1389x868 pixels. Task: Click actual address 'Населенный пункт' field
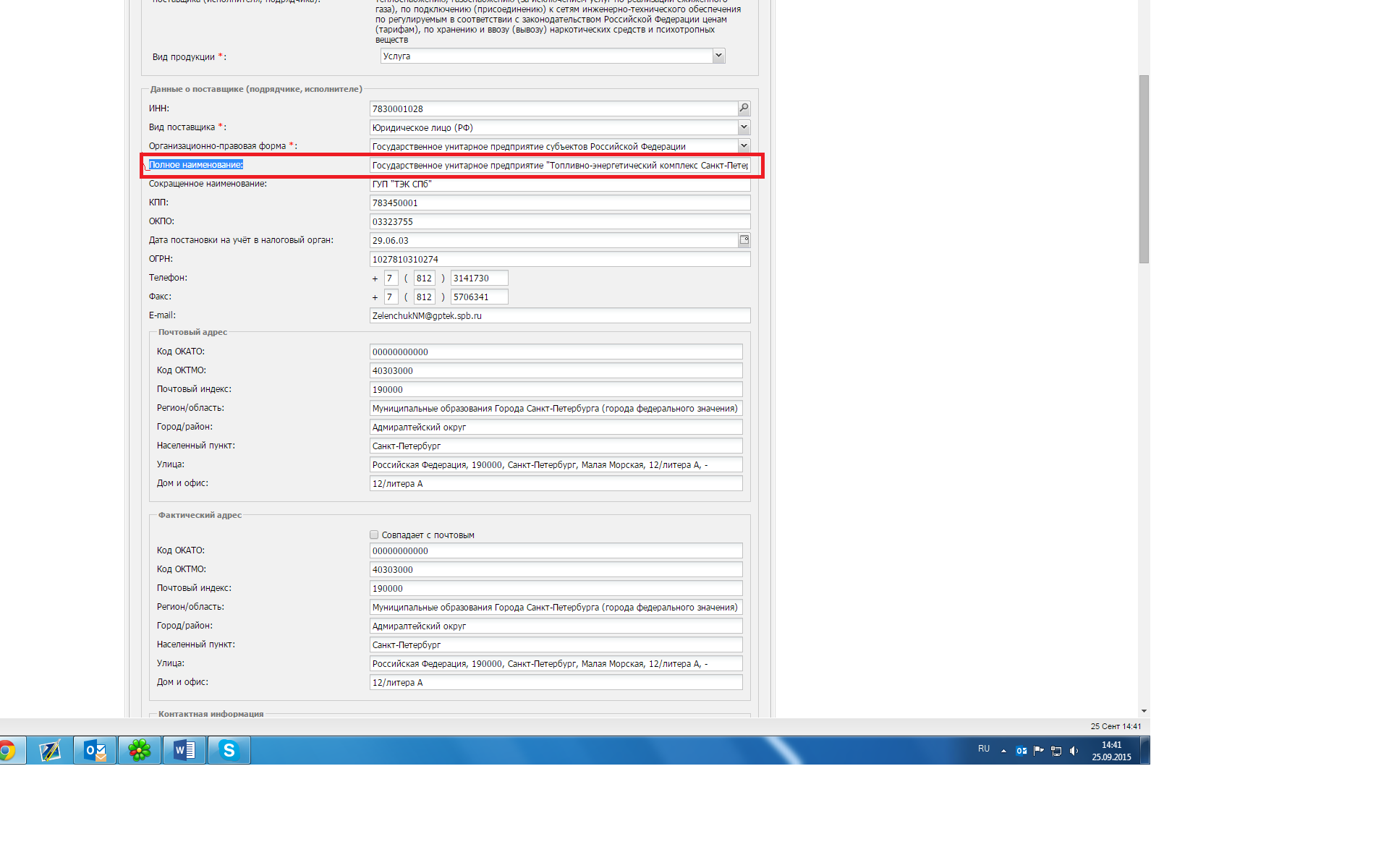(x=556, y=644)
